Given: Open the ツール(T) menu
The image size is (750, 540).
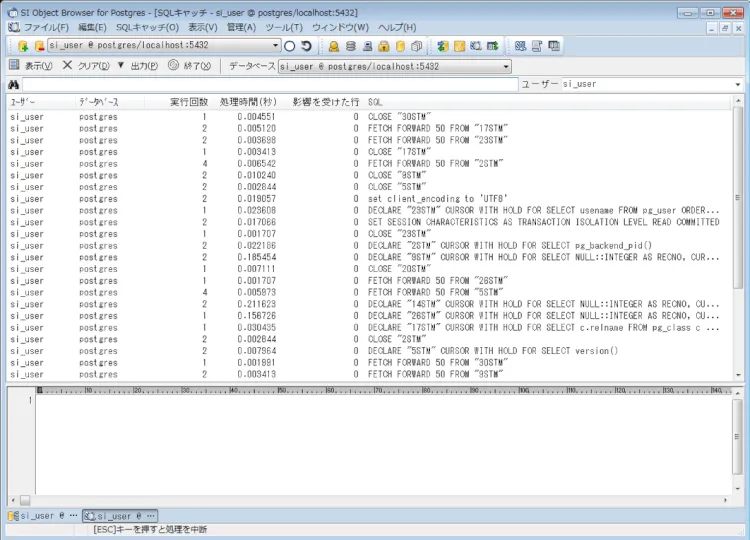Looking at the screenshot, I should click(284, 27).
